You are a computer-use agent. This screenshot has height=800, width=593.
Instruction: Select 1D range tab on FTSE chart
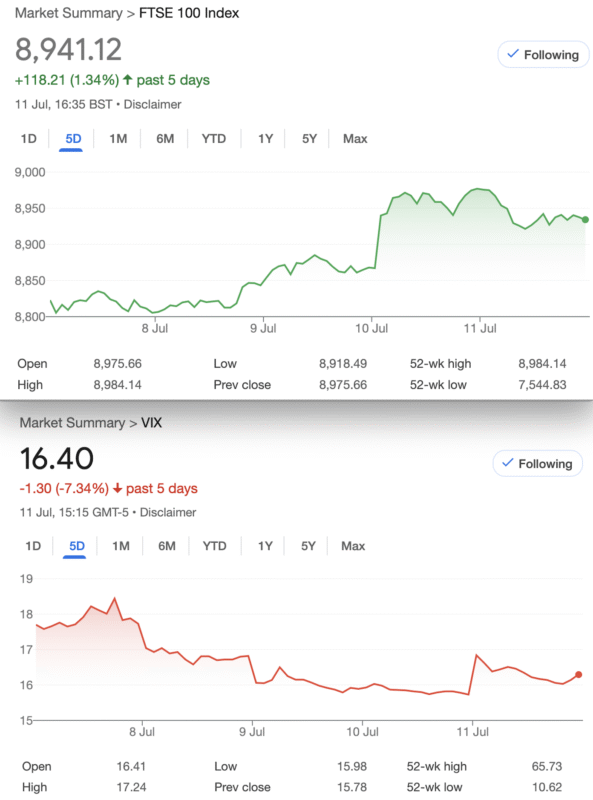pos(29,139)
